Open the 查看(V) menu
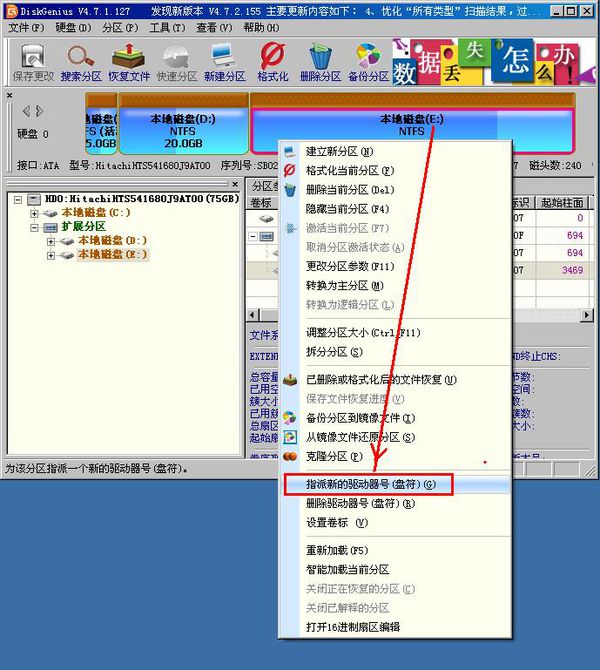This screenshot has height=670, width=600. (x=214, y=28)
